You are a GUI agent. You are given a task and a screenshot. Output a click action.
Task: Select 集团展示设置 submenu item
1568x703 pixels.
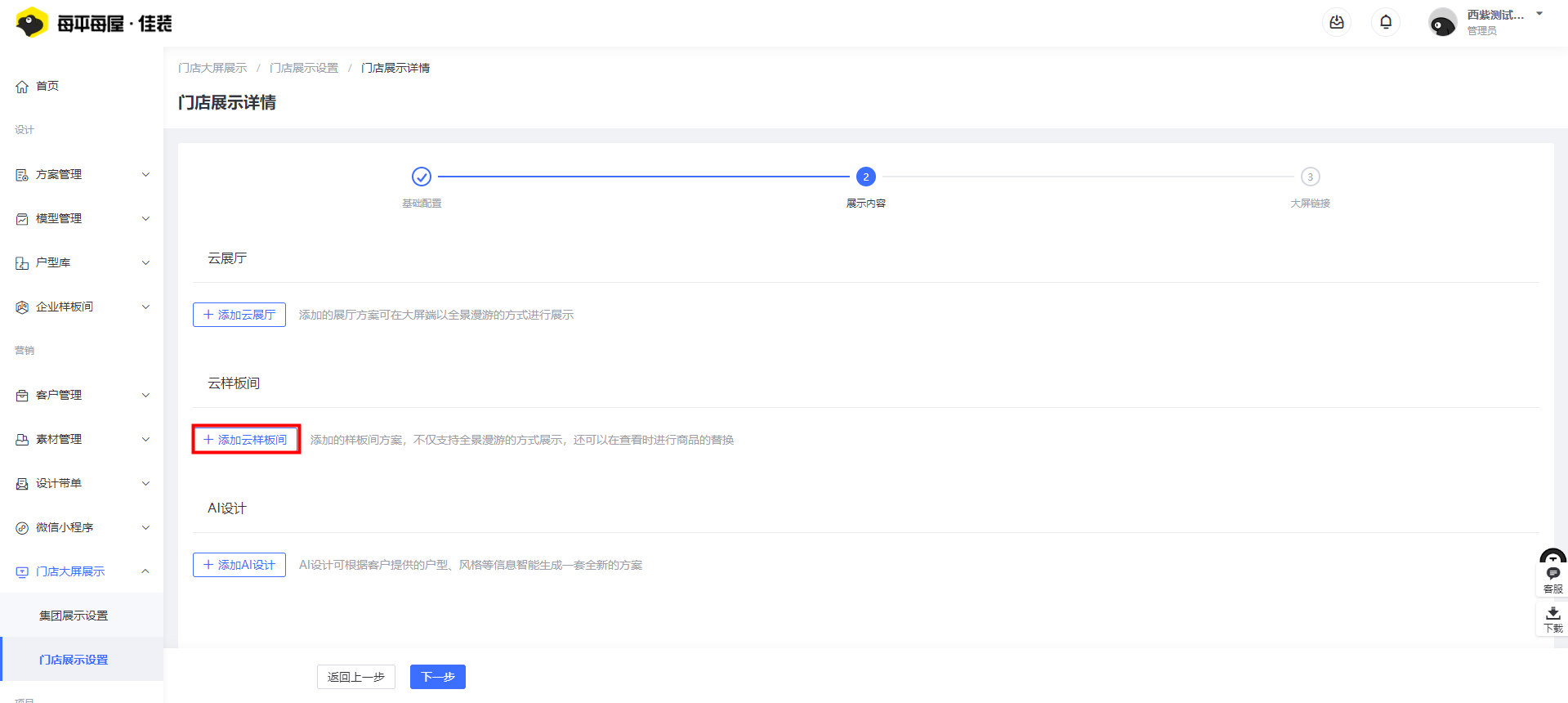[x=82, y=616]
